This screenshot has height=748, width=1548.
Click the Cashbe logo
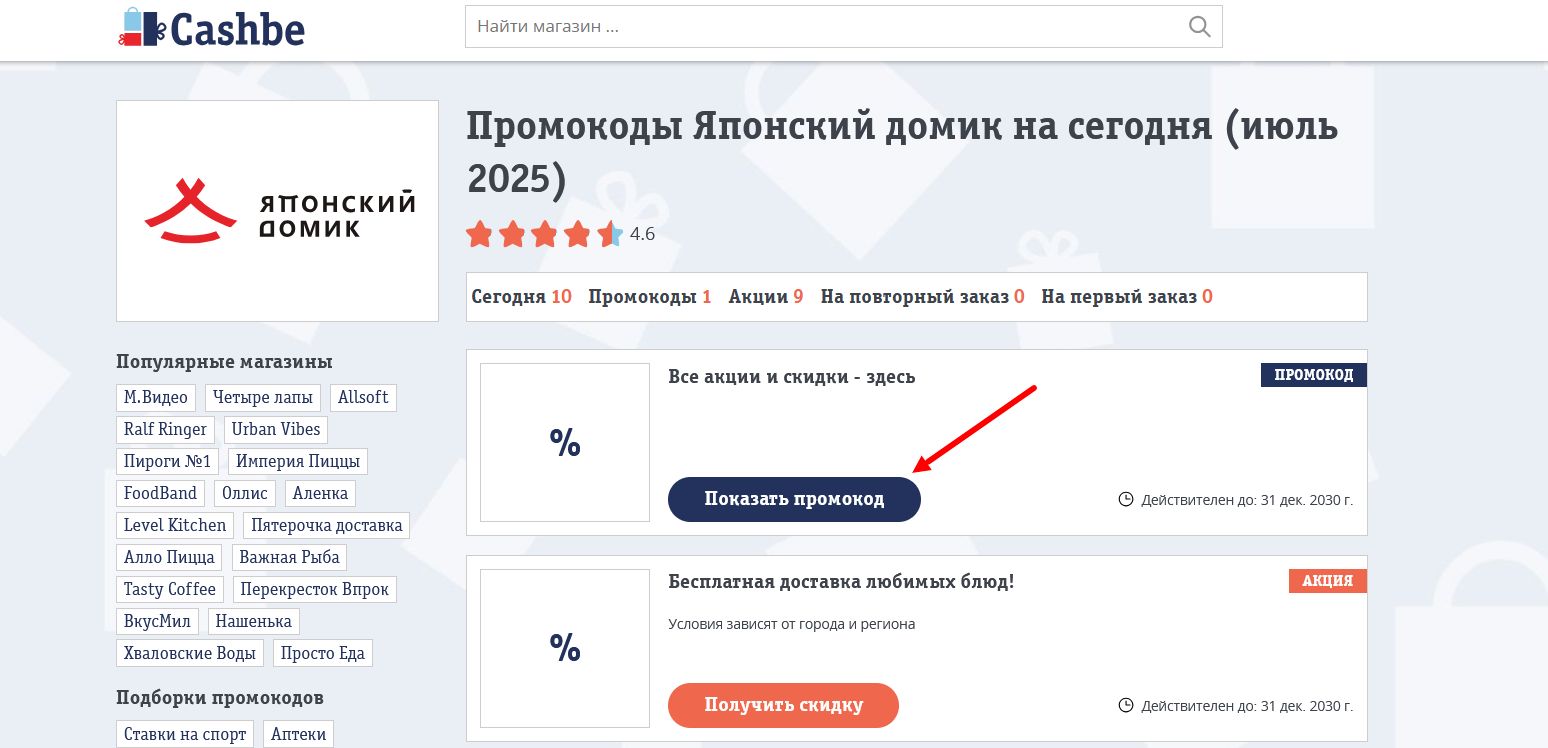[x=211, y=27]
